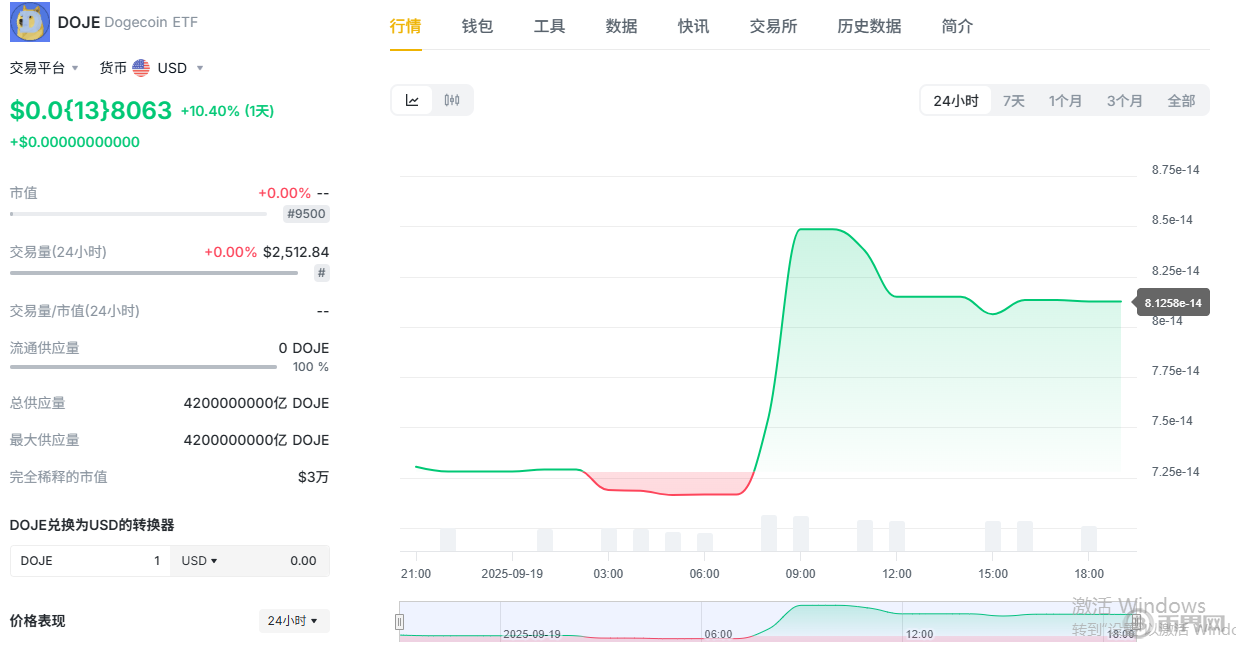Image resolution: width=1236 pixels, height=651 pixels.
Task: Go to the 交易所 tab
Action: [773, 27]
